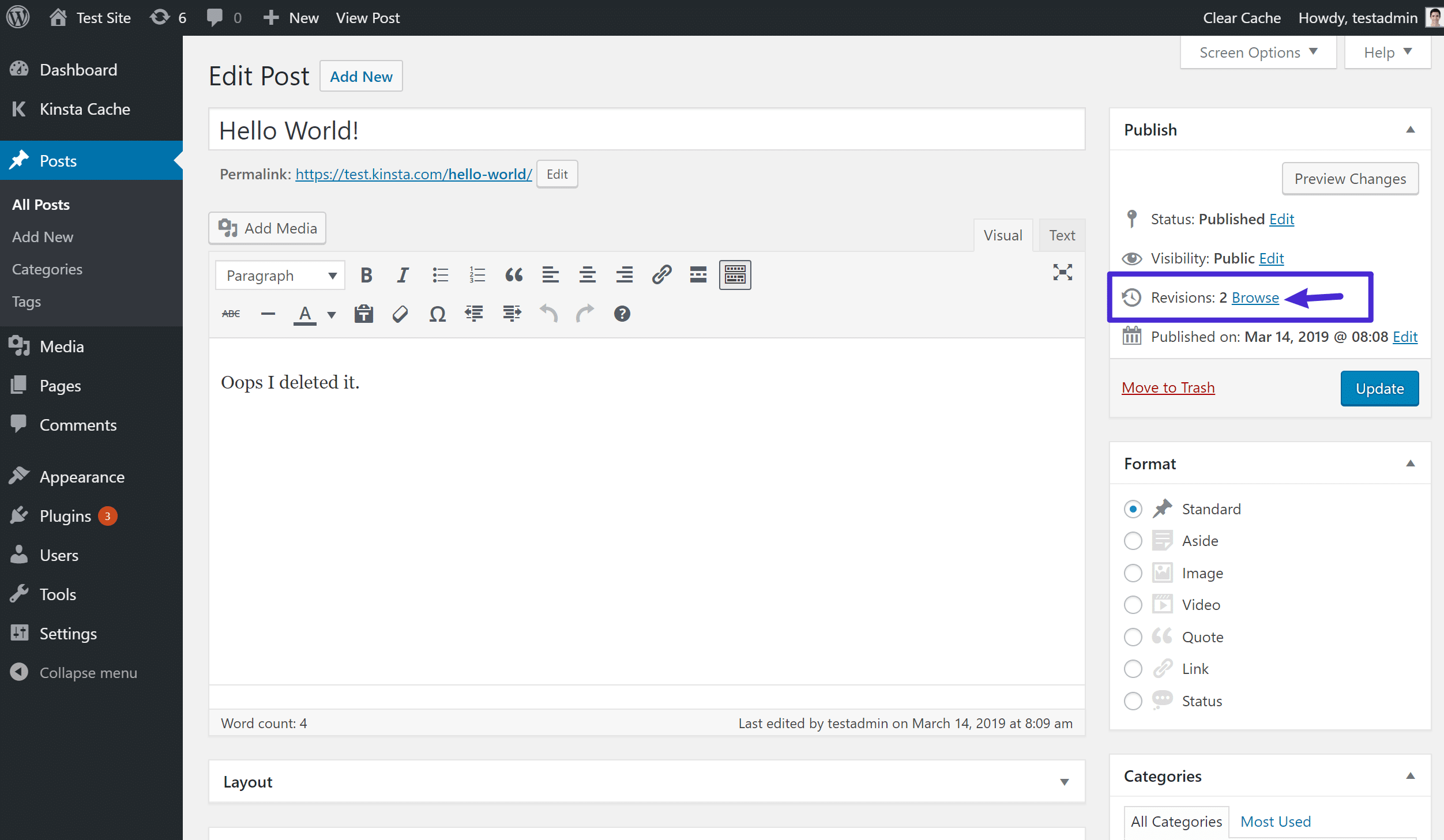This screenshot has width=1444, height=840.
Task: Click the Bold formatting icon
Action: pyautogui.click(x=366, y=275)
